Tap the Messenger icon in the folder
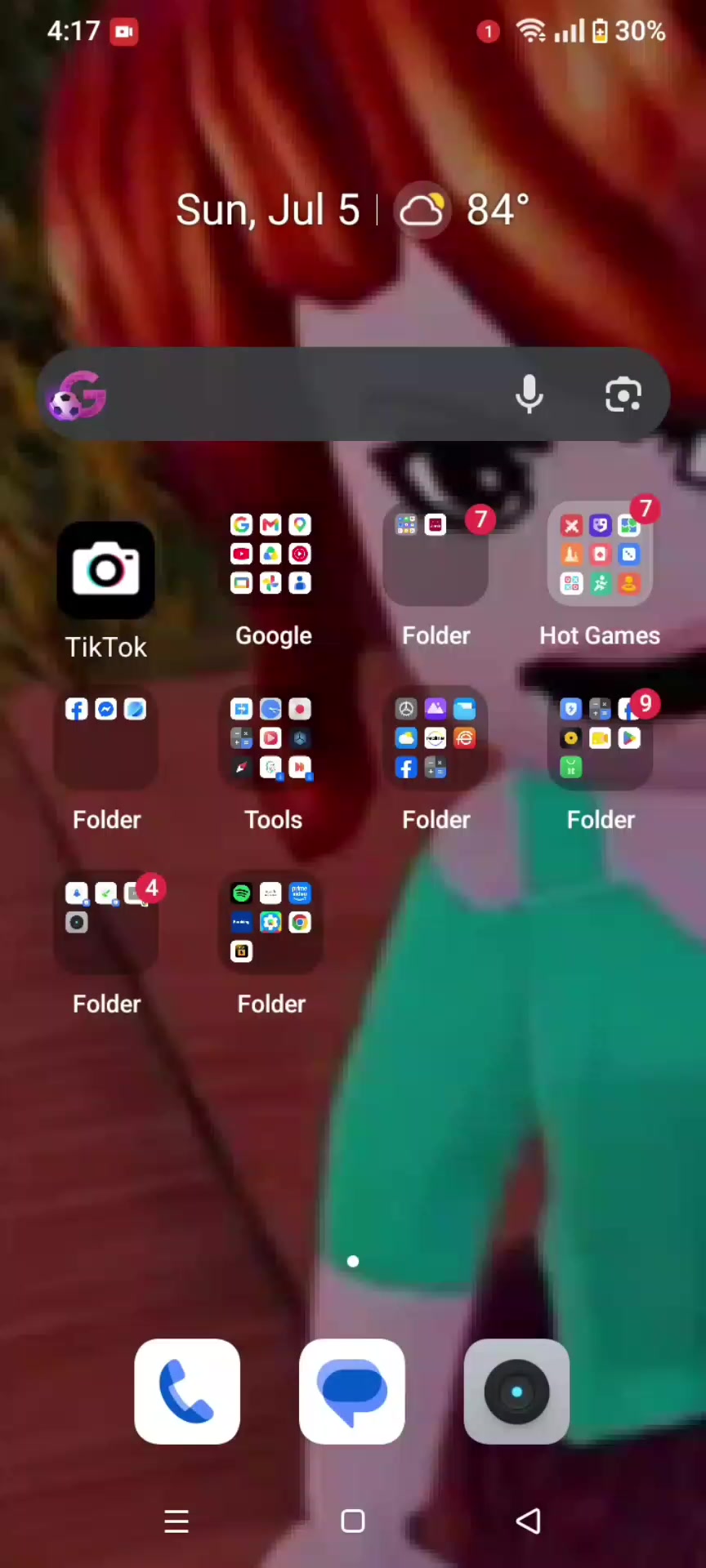This screenshot has width=706, height=1568. [x=106, y=709]
